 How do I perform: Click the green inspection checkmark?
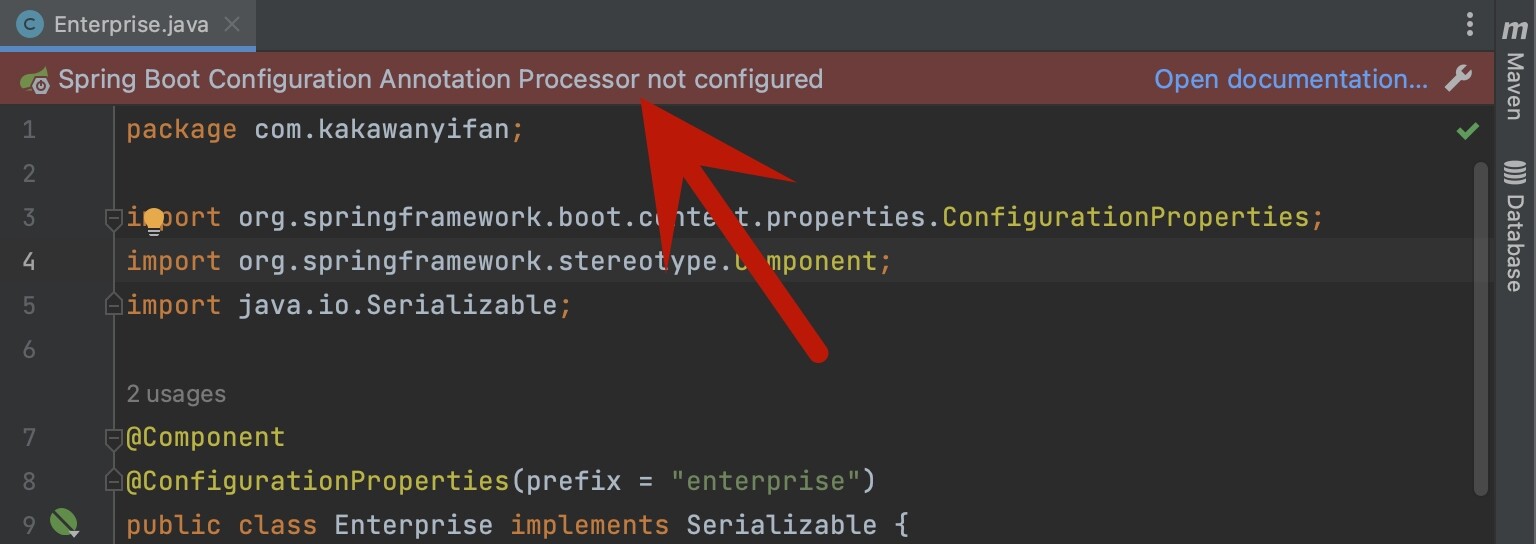[1467, 131]
